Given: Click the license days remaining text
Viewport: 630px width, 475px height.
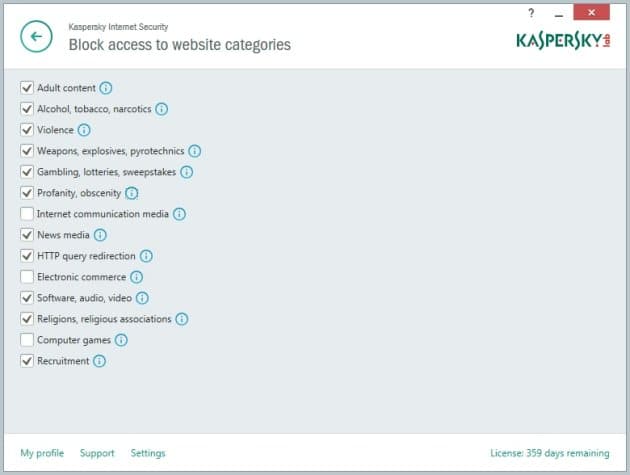Looking at the screenshot, I should click(x=550, y=453).
